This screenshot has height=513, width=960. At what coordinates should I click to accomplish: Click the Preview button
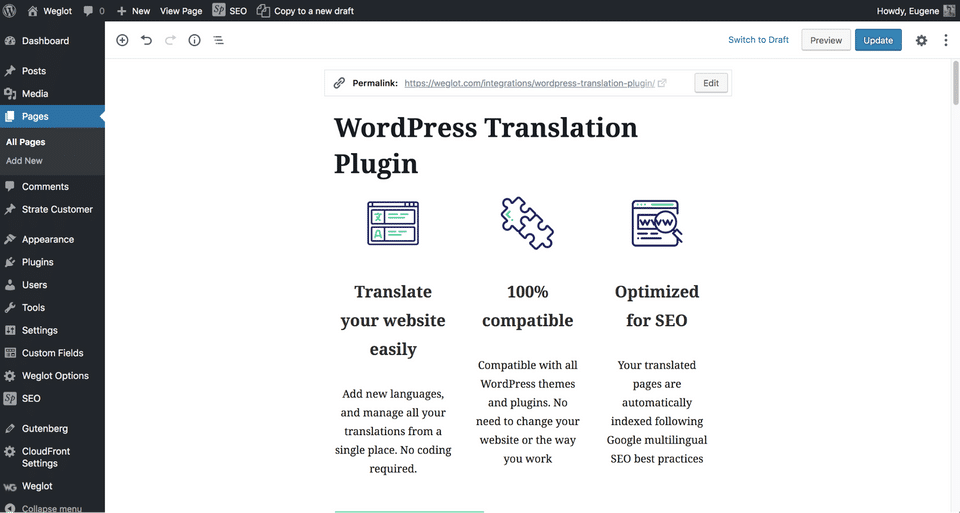pyautogui.click(x=826, y=40)
